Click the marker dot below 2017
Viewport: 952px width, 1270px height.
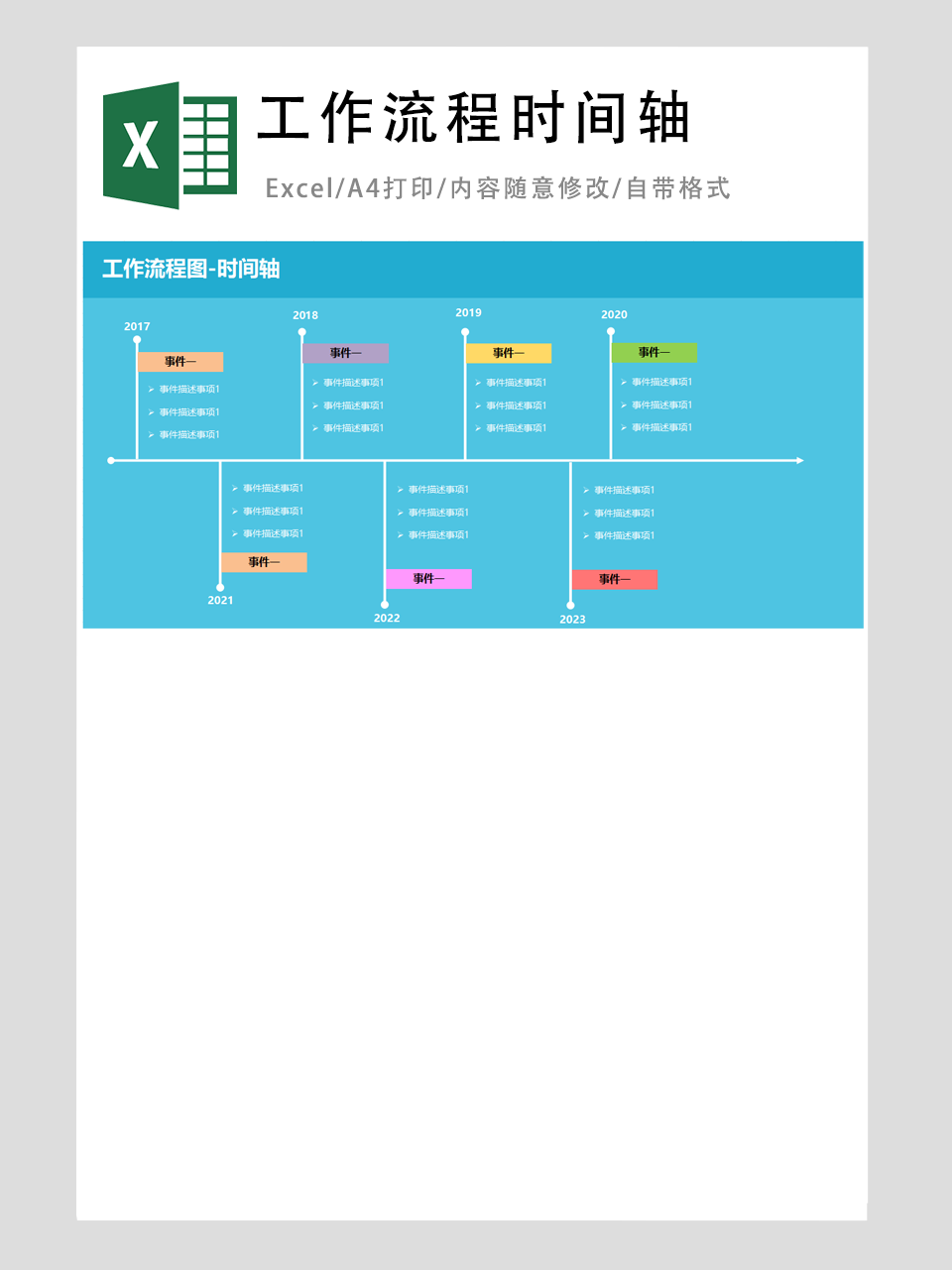[x=137, y=340]
